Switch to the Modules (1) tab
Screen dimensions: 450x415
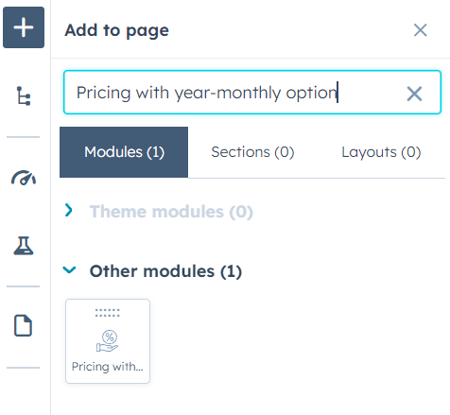click(124, 152)
